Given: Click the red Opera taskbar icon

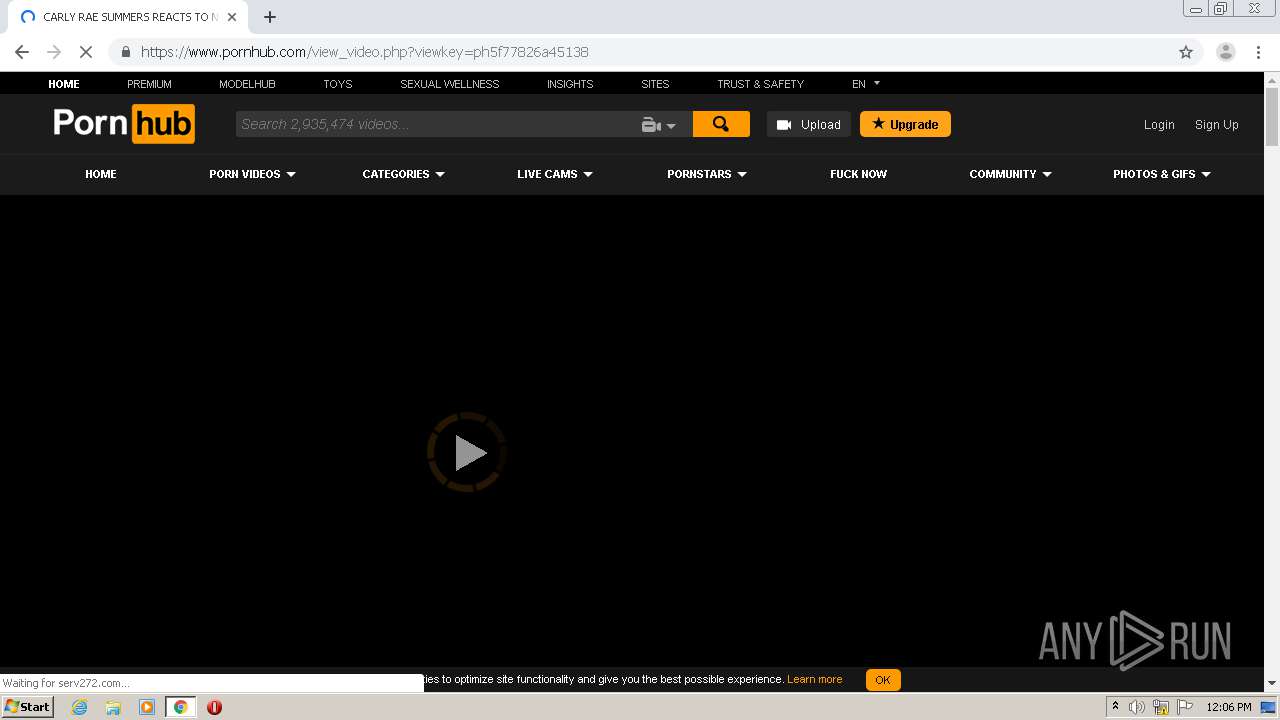Looking at the screenshot, I should pos(214,707).
